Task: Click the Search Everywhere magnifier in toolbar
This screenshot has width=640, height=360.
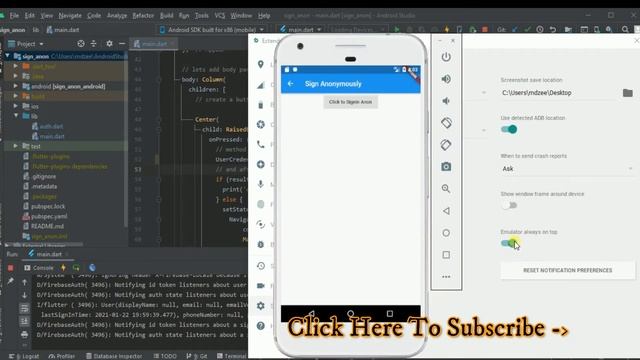Action: [625, 29]
